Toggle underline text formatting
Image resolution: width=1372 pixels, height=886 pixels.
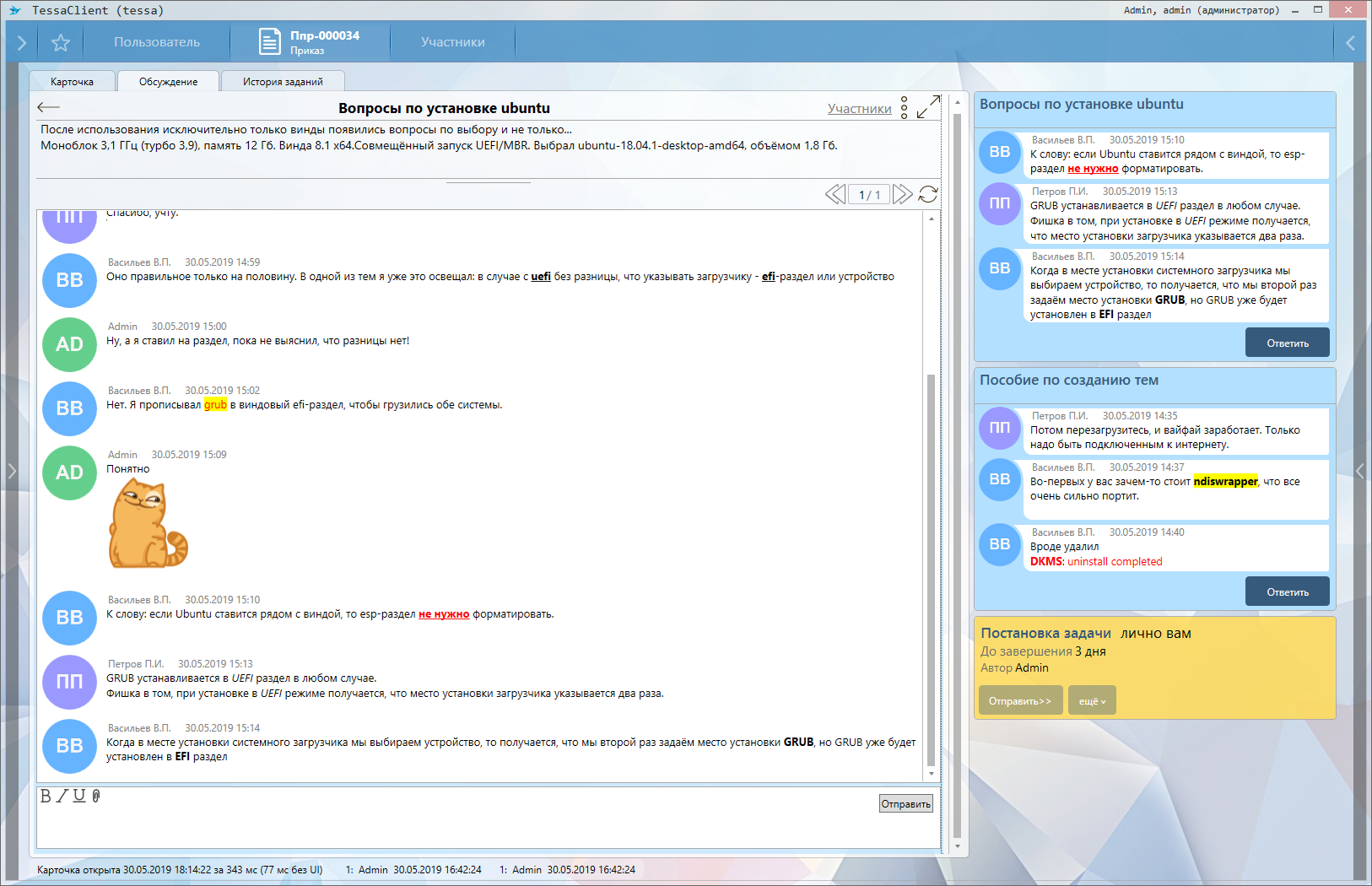[x=78, y=796]
